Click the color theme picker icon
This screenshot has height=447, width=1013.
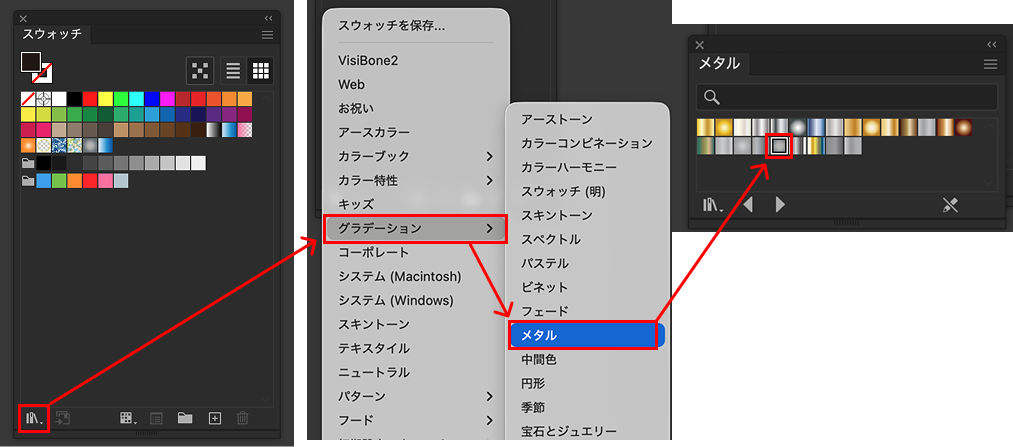pos(200,71)
